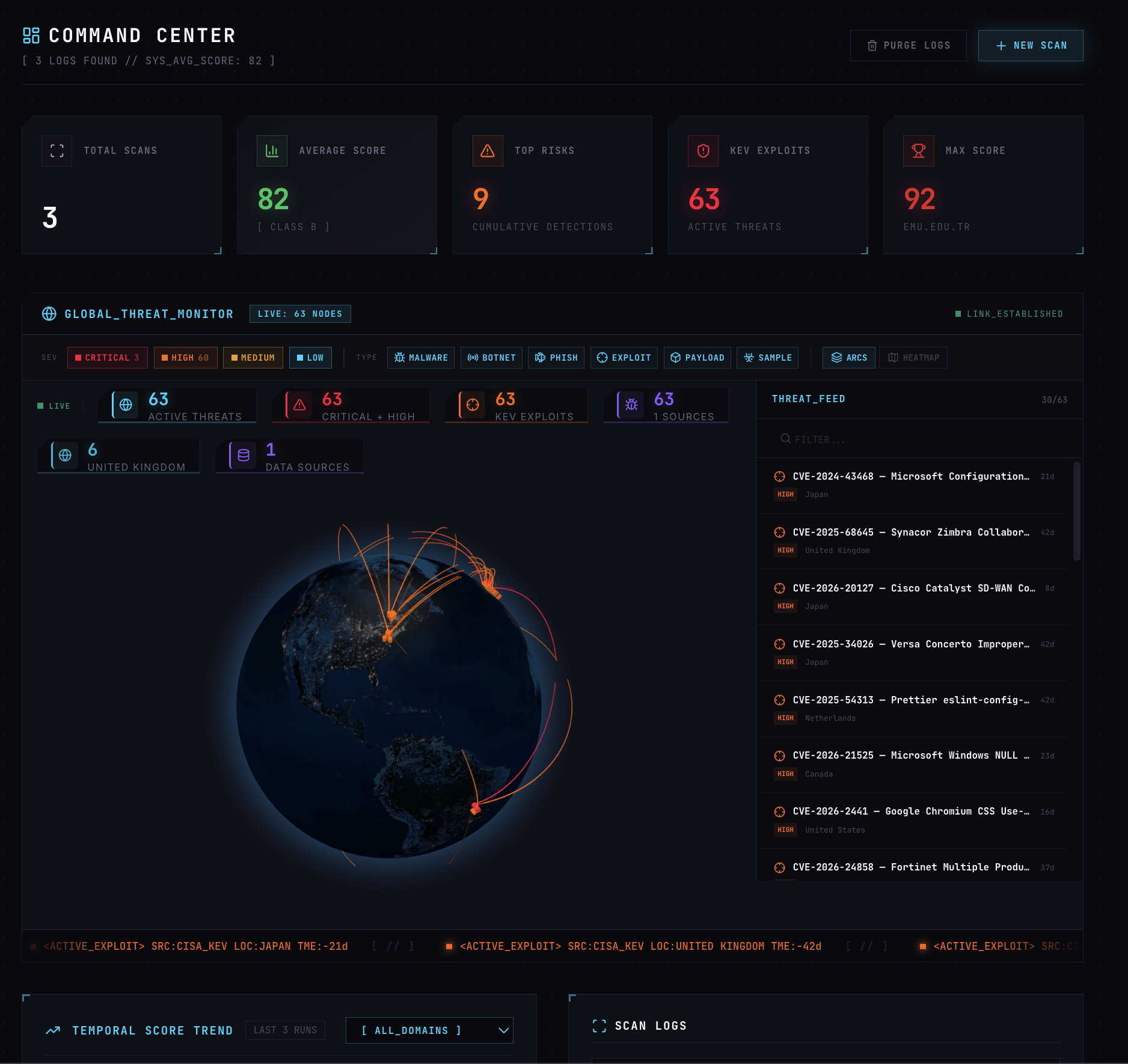Click the Data Sources database stat icon

pos(244,456)
